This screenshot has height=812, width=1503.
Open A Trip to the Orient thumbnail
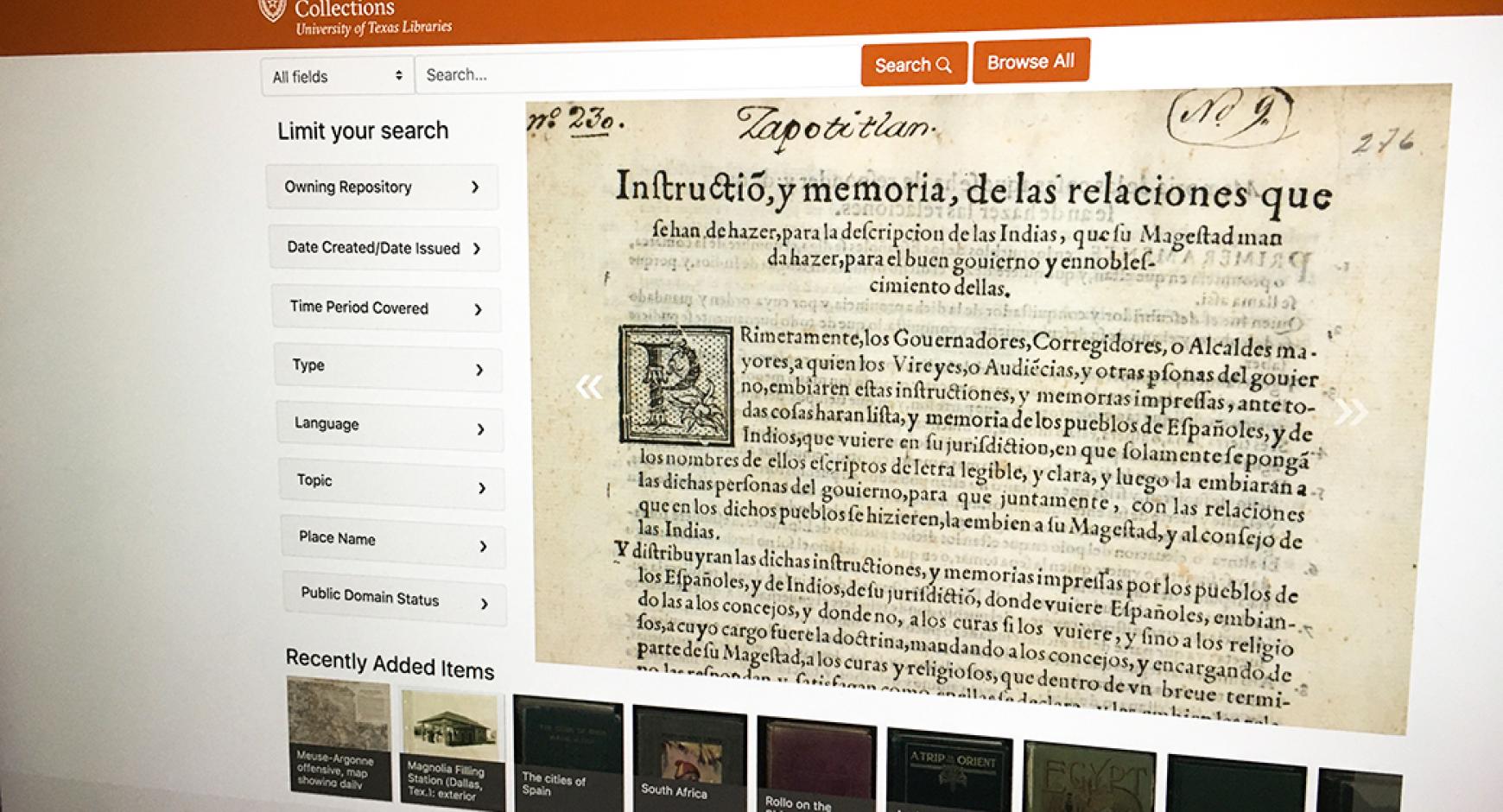point(948,771)
